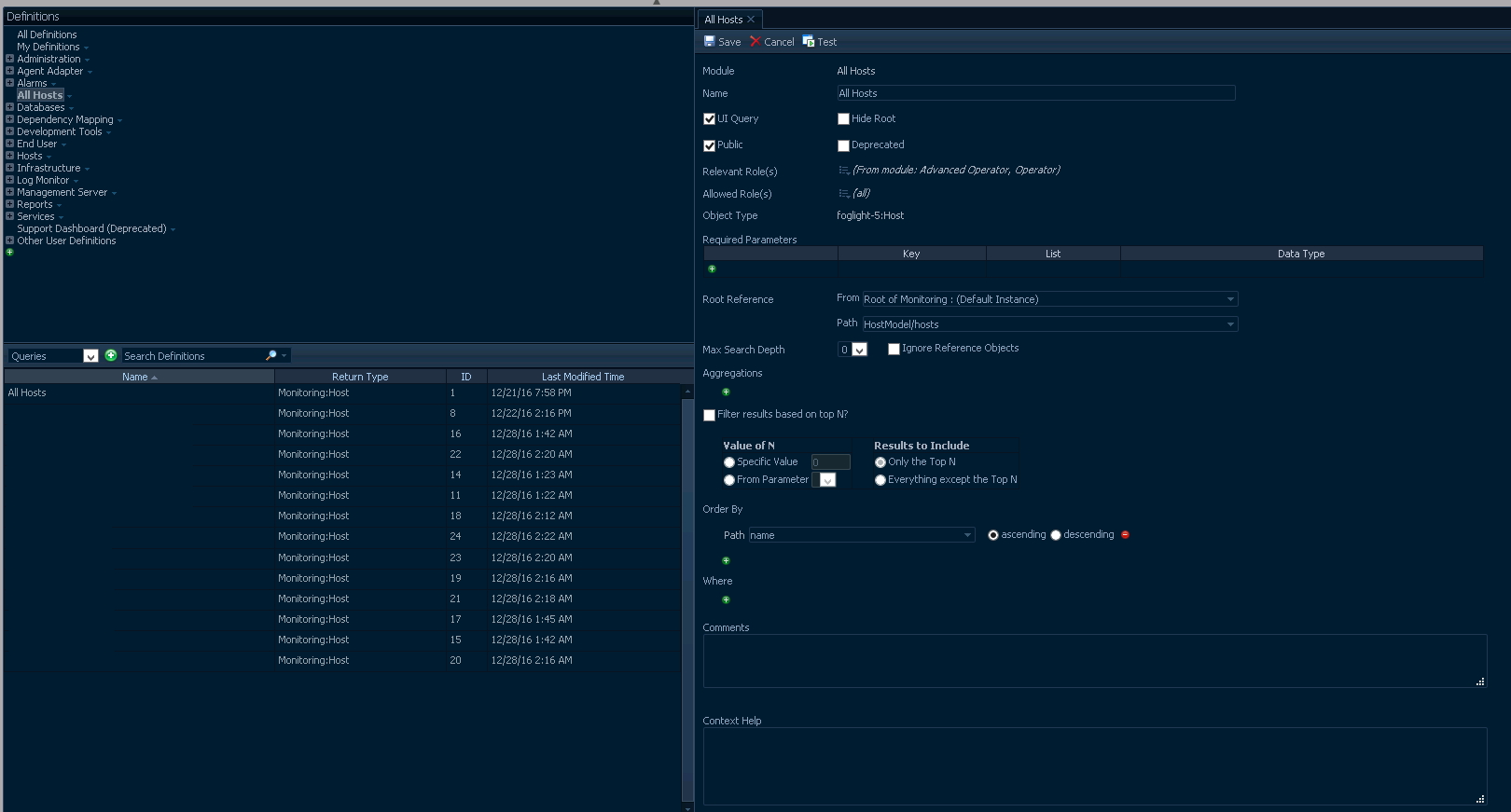Click the Test query icon

point(809,41)
